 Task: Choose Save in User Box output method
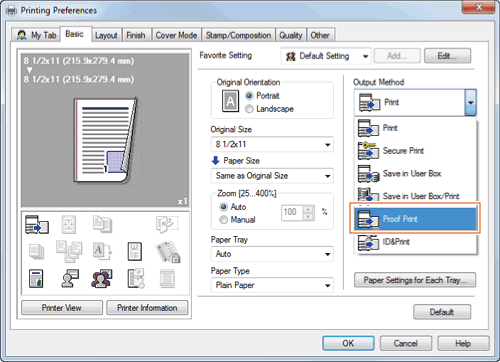tap(415, 173)
